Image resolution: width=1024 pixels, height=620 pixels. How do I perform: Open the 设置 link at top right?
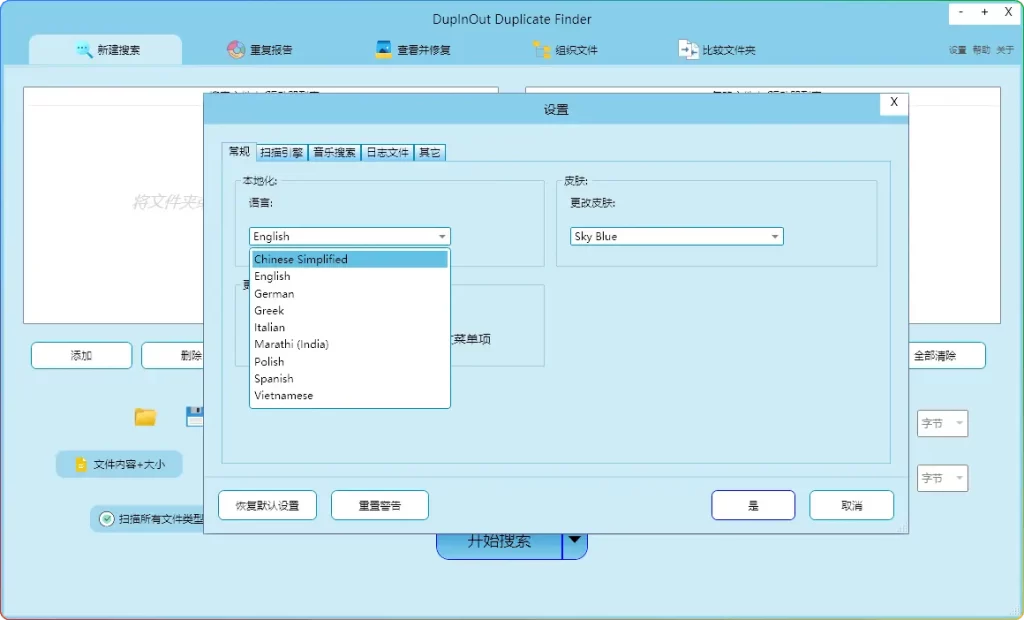click(x=957, y=50)
